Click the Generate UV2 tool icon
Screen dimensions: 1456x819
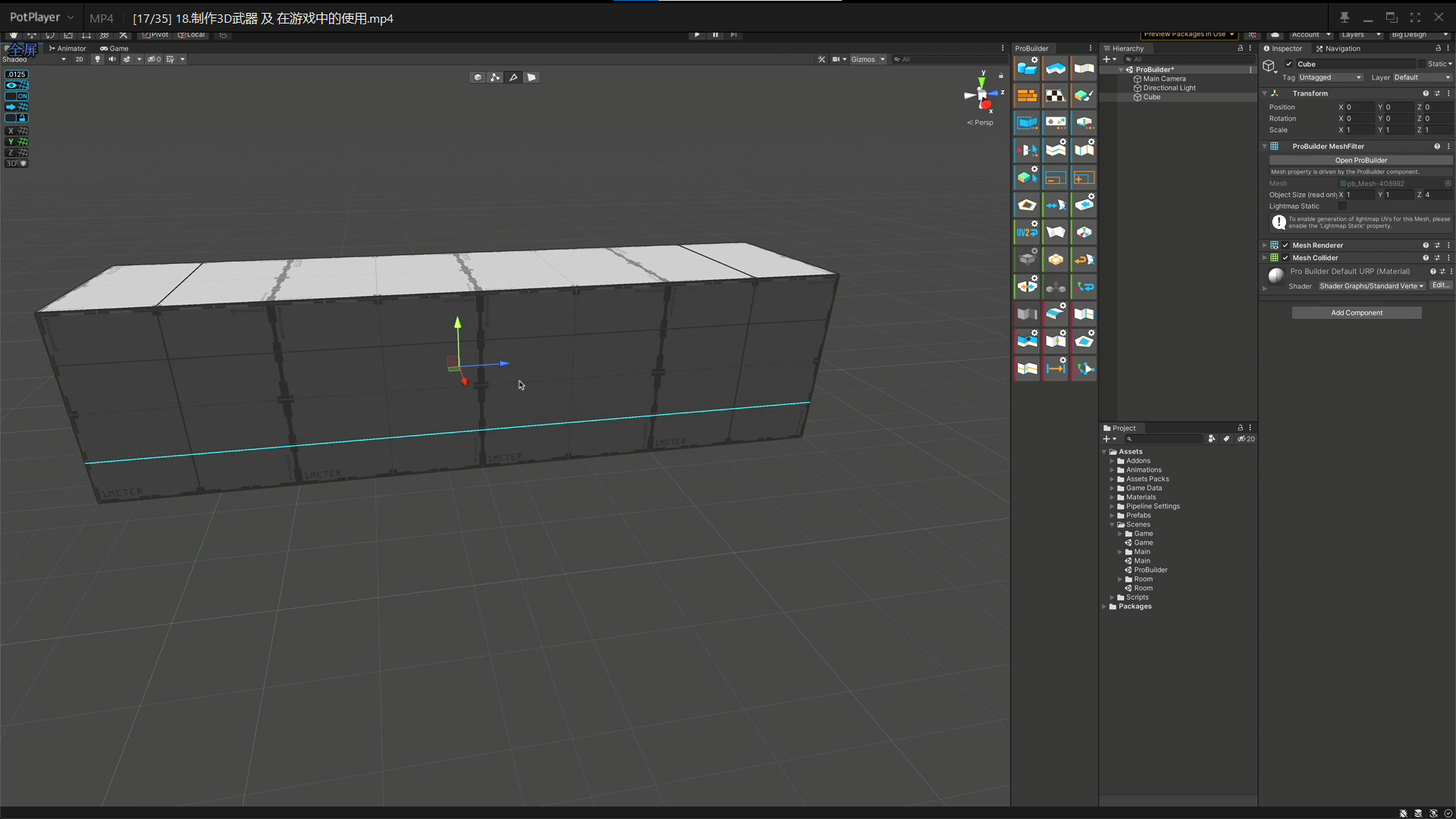coord(1028,232)
